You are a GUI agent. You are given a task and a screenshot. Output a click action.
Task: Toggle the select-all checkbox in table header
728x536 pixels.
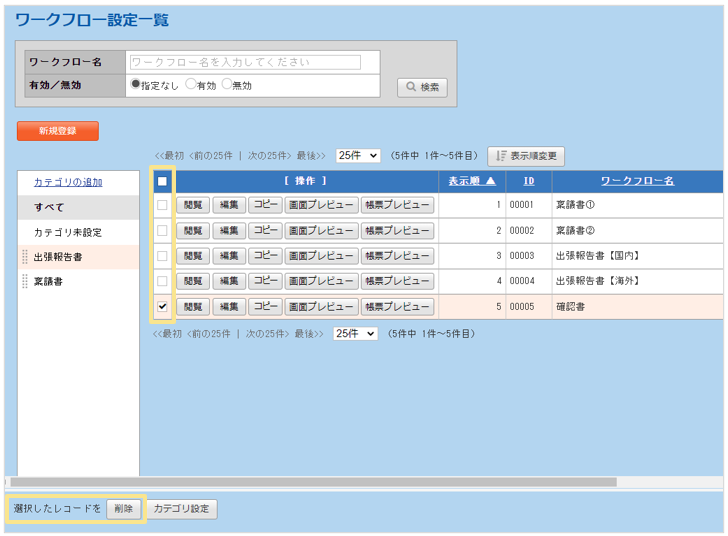tap(162, 181)
